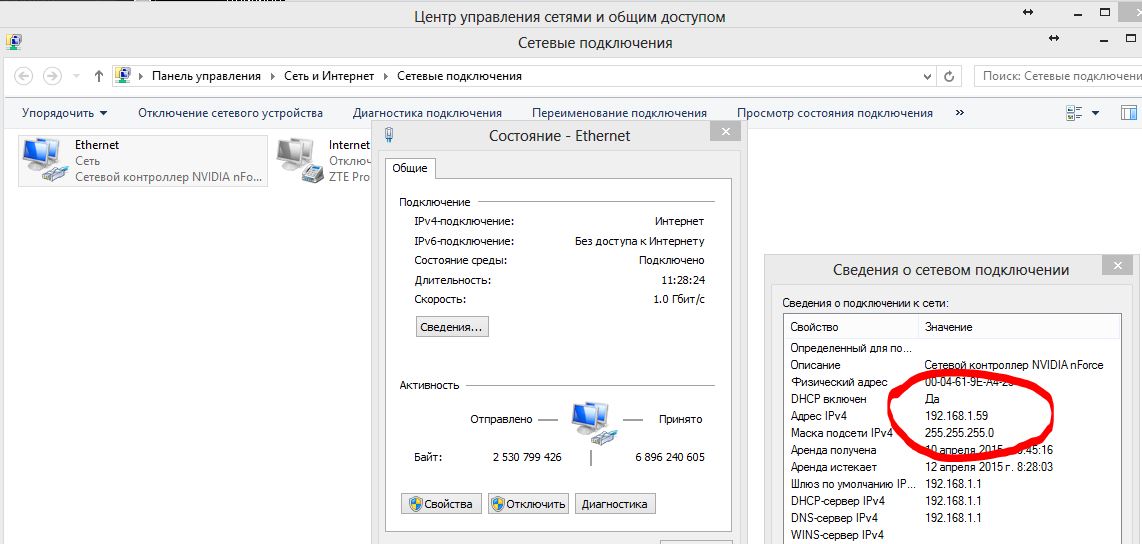Click the network icon in the address bar
This screenshot has height=544, width=1142.
tap(123, 76)
